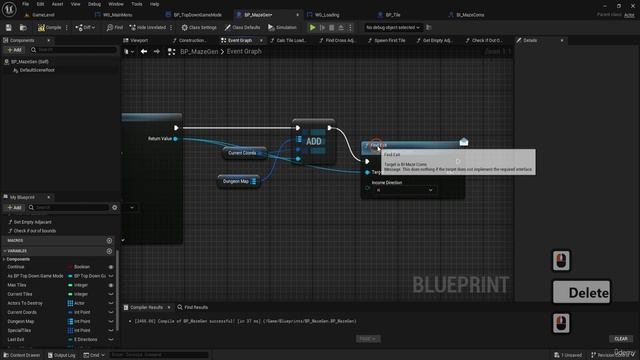Open the Diff dropdown
Image resolution: width=640 pixels, height=360 pixels.
[x=85, y=27]
